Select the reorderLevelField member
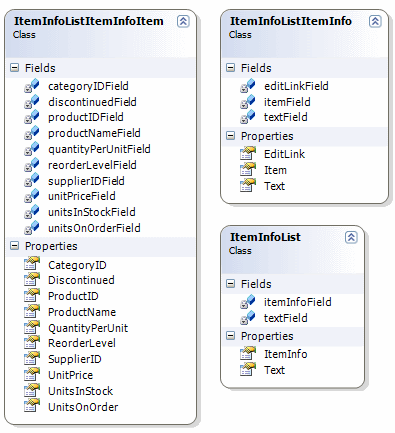The height and width of the screenshot is (433, 395). (x=92, y=165)
